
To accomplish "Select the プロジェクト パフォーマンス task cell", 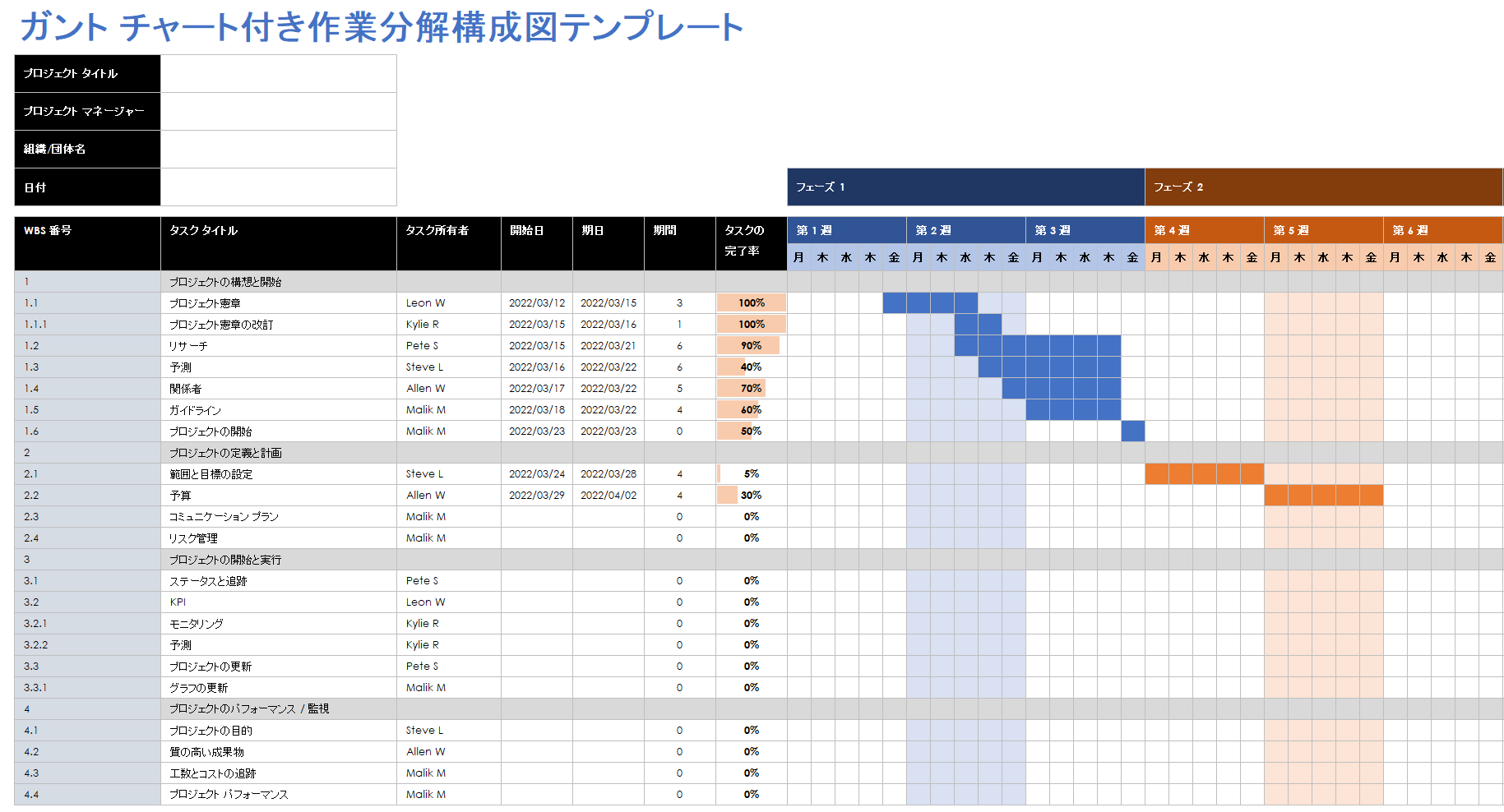I will tap(279, 795).
